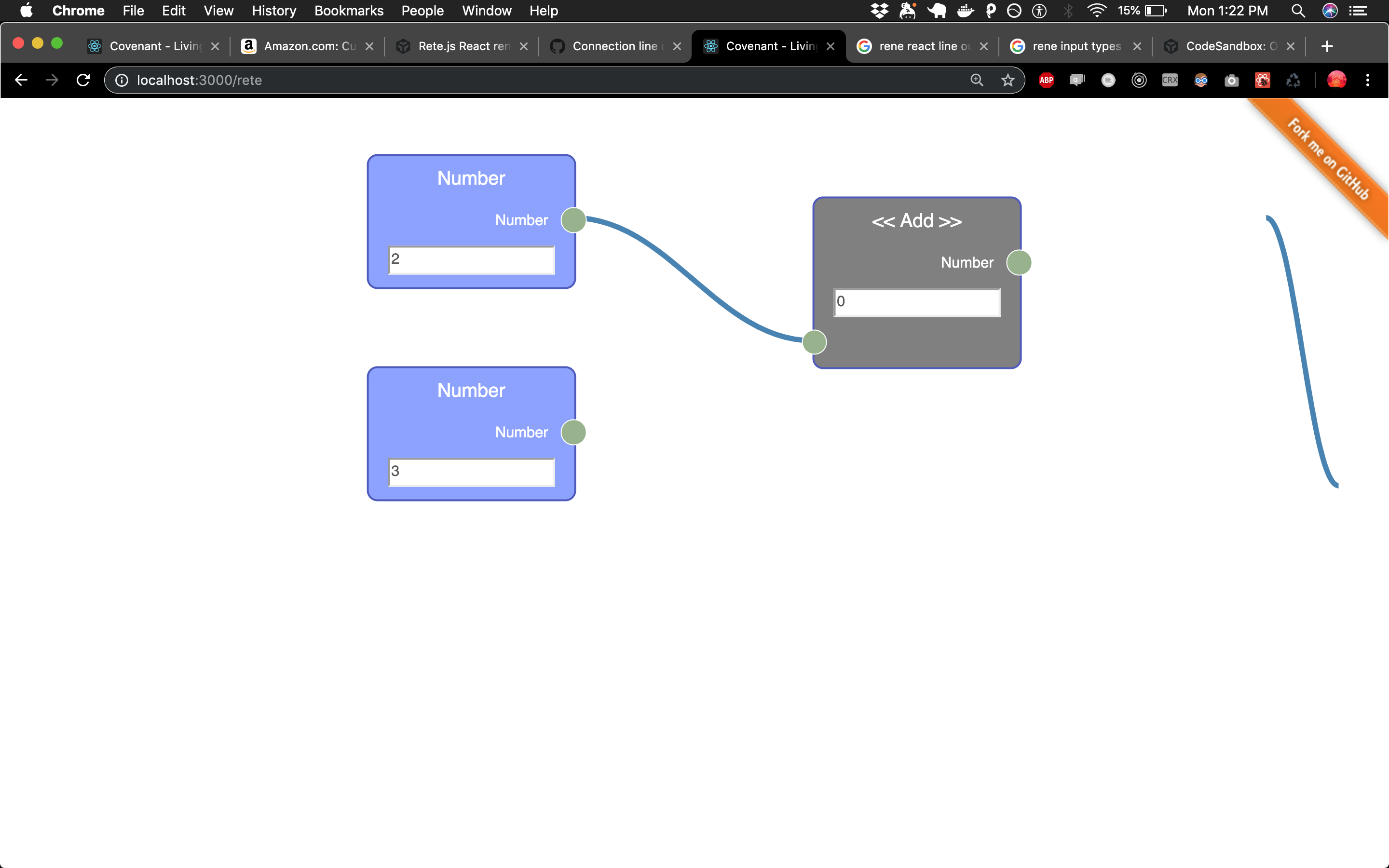Bookmark this page with the star icon
Screen dimensions: 1389x868
click(1008, 81)
